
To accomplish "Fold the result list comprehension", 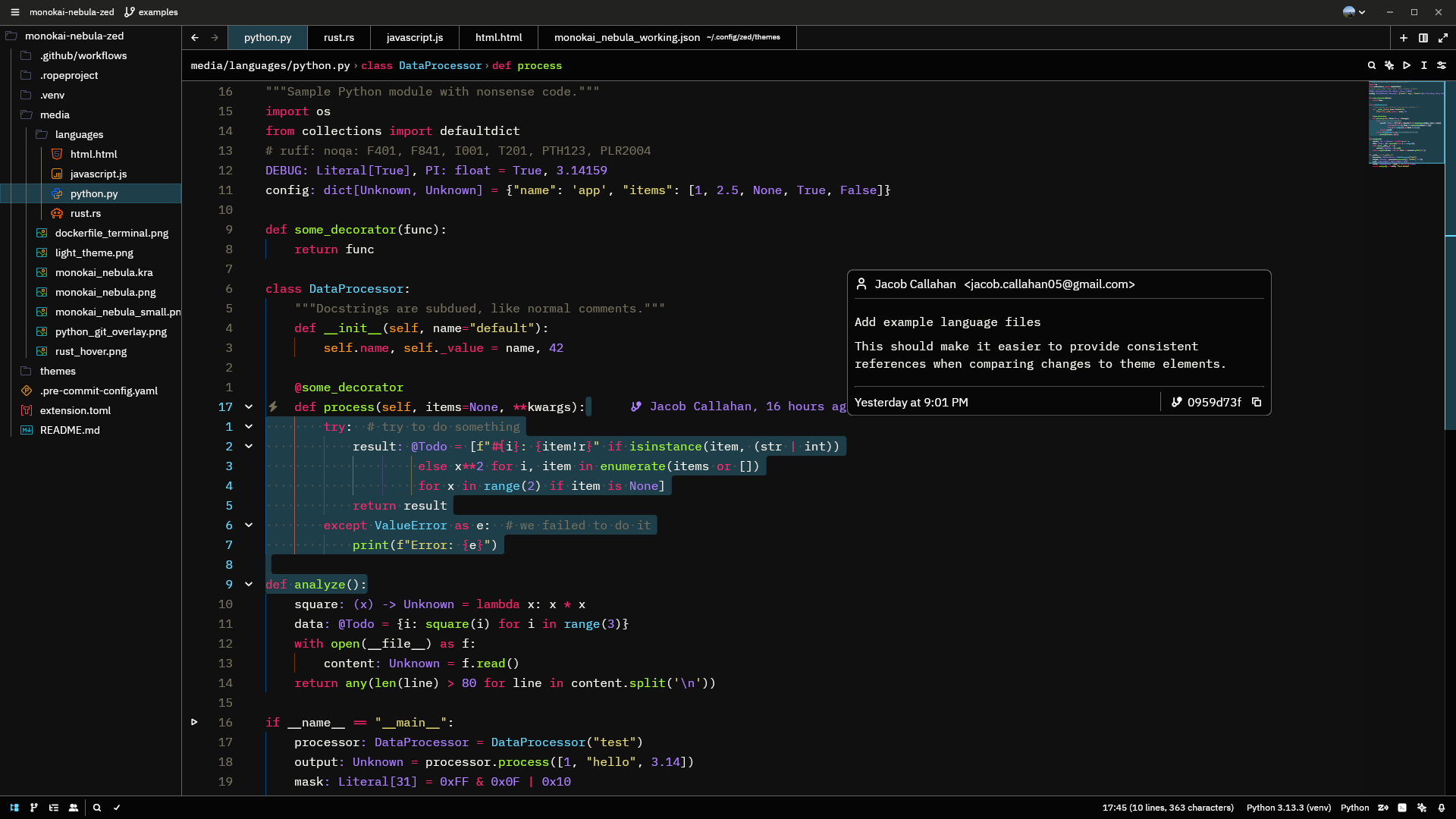I will (249, 447).
